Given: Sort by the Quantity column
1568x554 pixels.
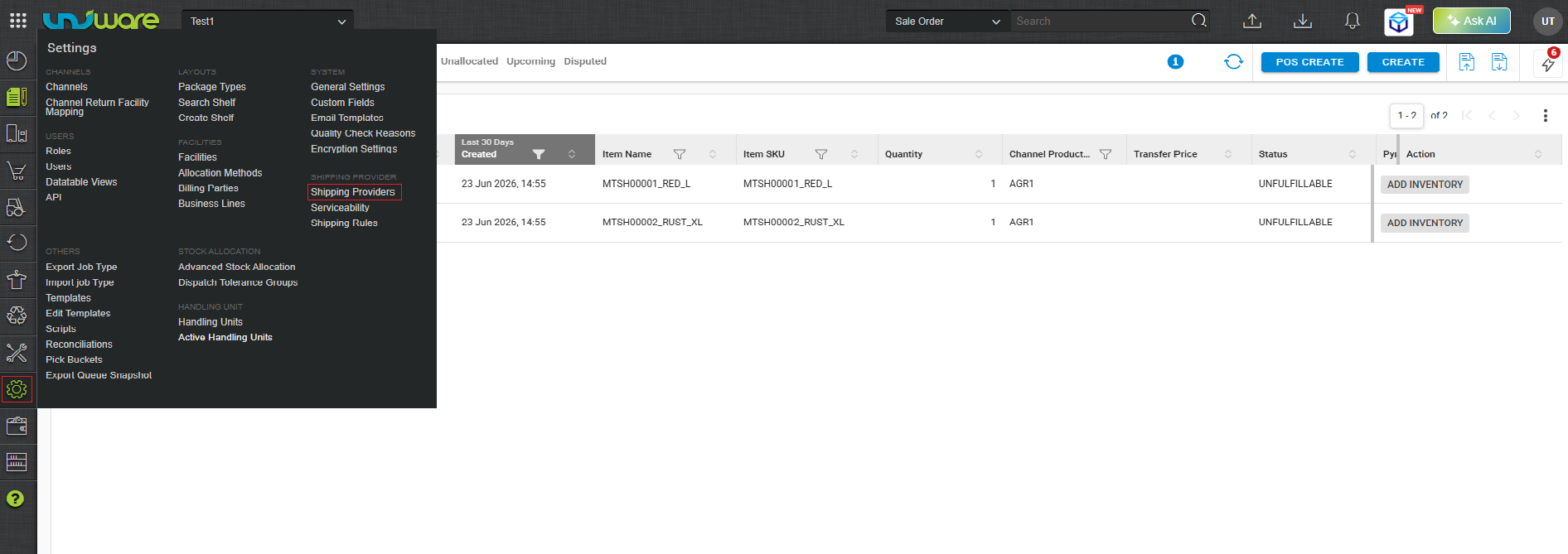Looking at the screenshot, I should (x=979, y=154).
